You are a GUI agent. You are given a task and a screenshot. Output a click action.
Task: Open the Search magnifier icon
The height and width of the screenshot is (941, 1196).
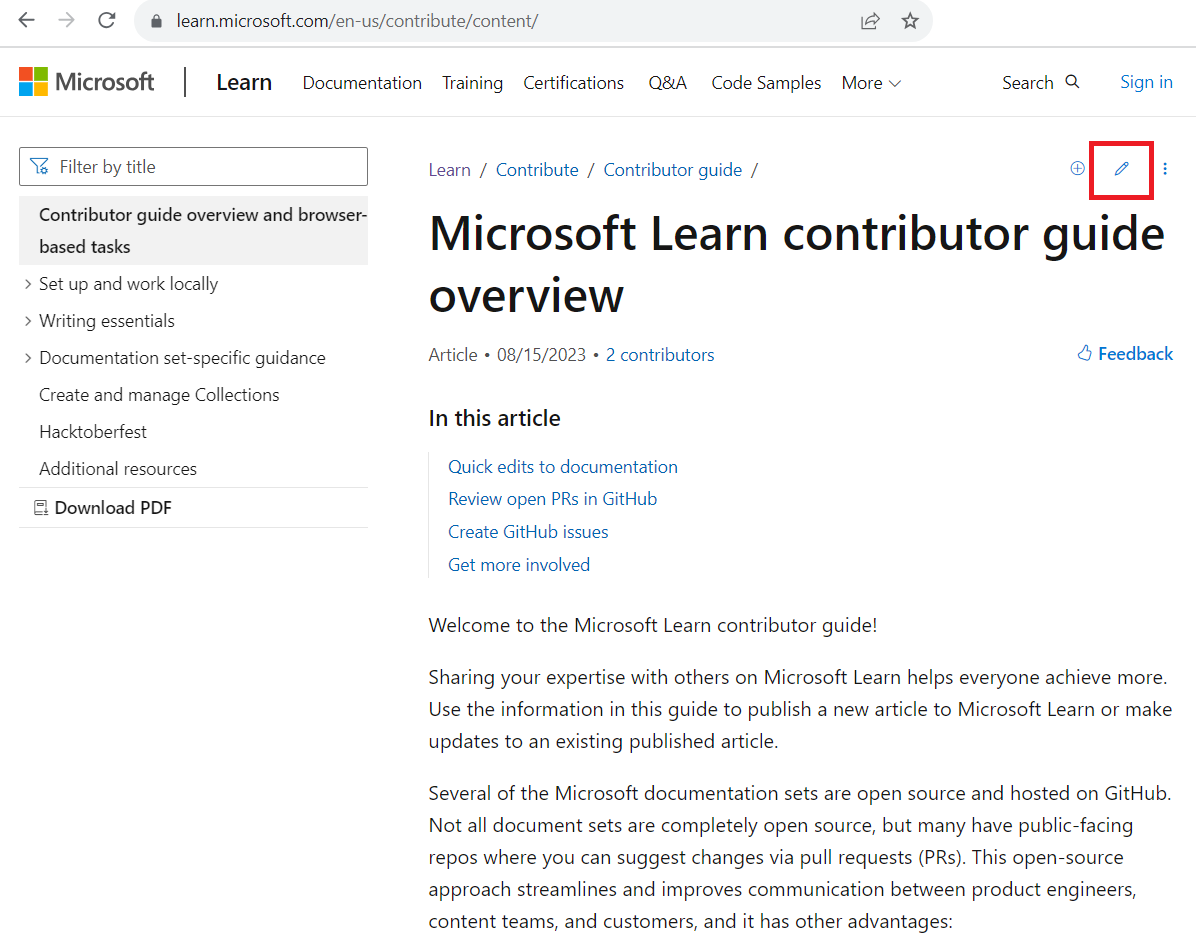(1073, 83)
